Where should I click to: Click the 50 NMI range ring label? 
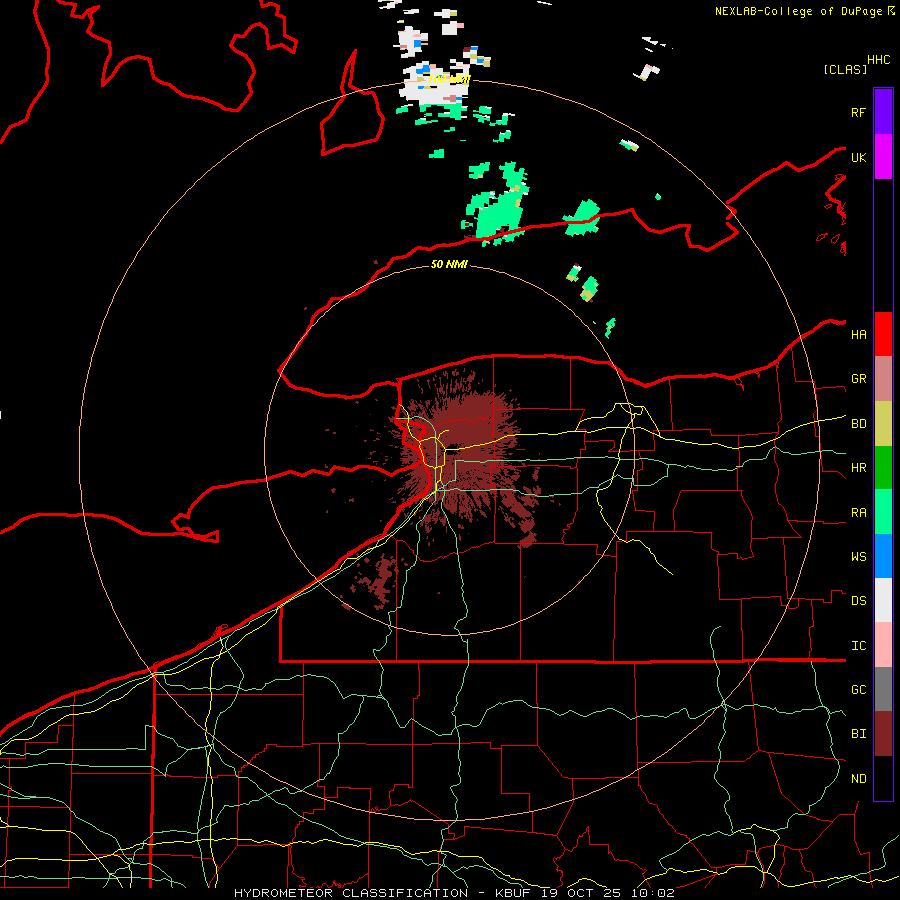click(449, 264)
